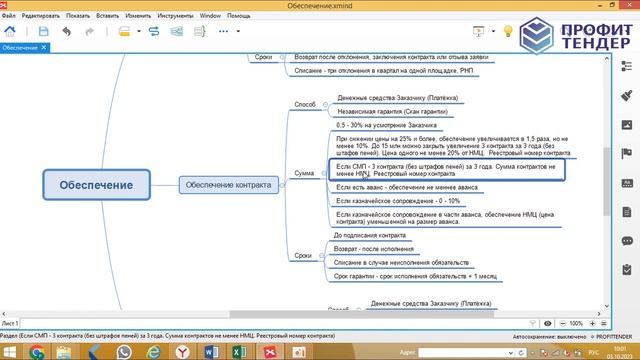This screenshot has width=640, height=360.
Task: Open the Format brush panel in sidebar
Action: coord(627,96)
